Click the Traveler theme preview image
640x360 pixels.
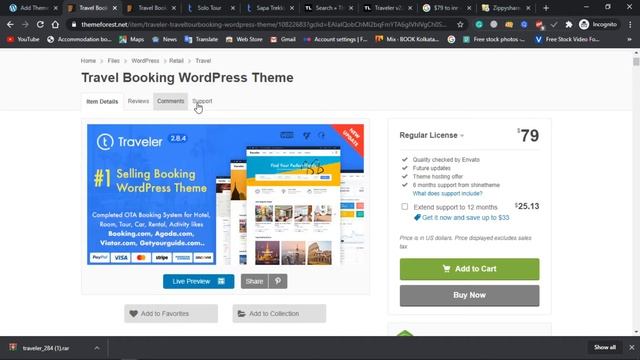point(225,195)
